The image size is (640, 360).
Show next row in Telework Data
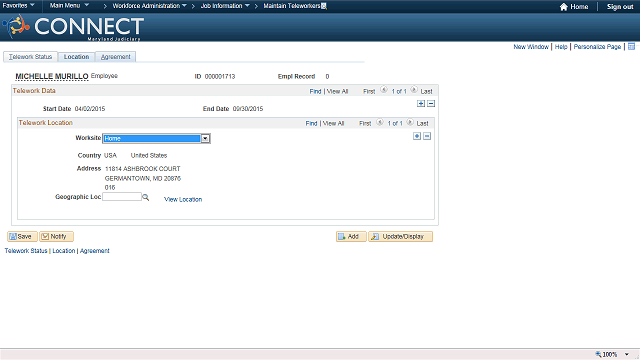(414, 90)
